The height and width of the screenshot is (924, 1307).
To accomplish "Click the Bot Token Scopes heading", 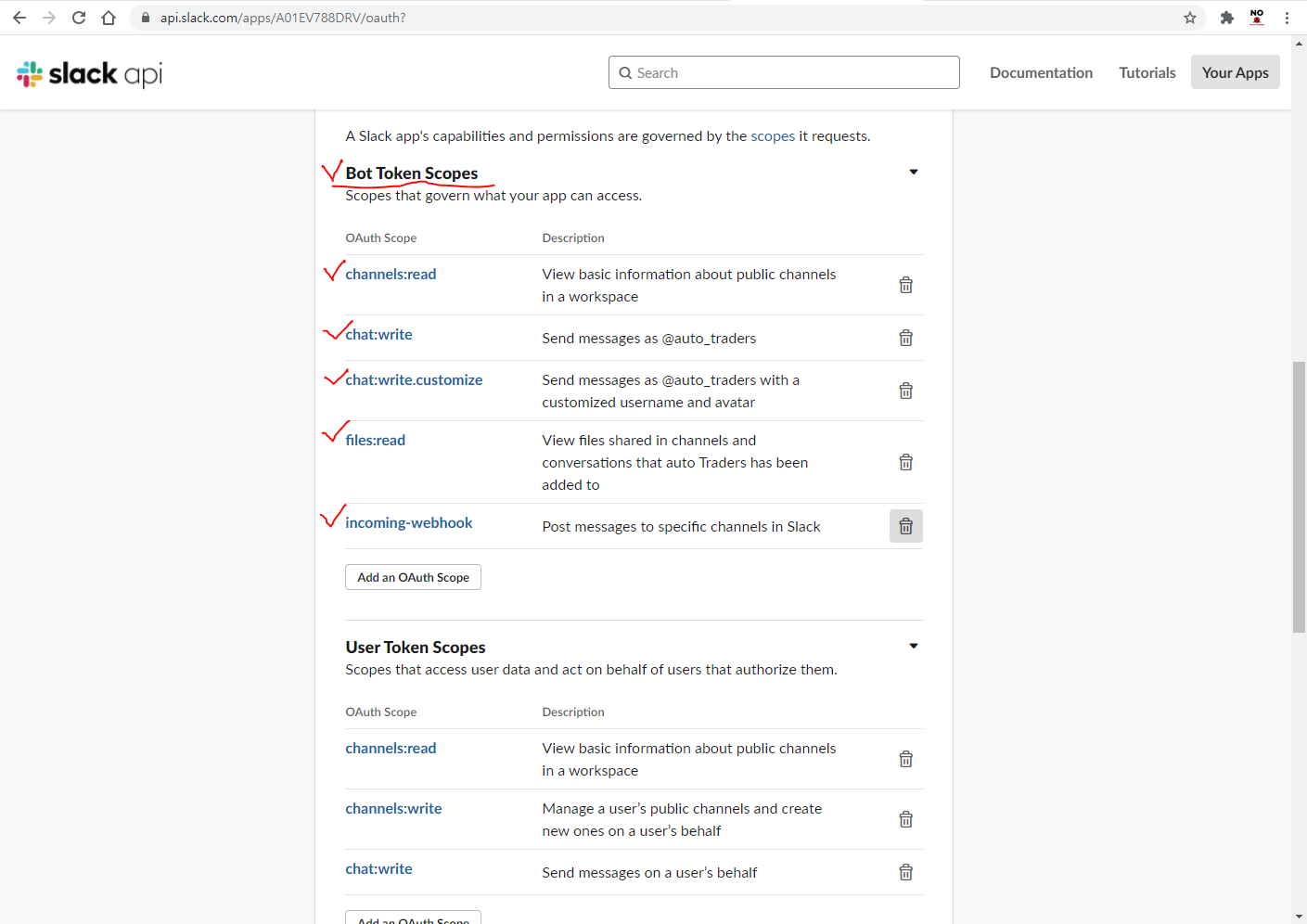I will (412, 173).
